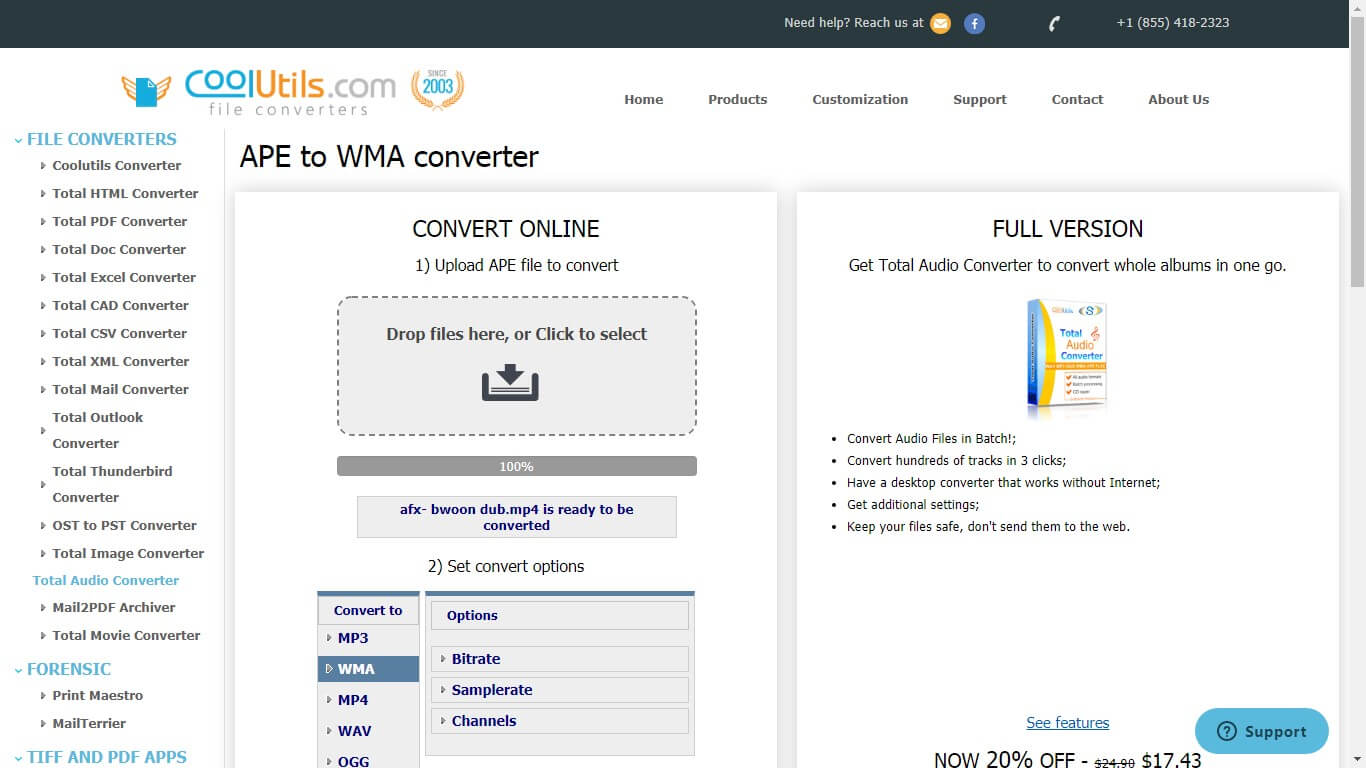
Task: Select OGG as the convert format
Action: (368, 761)
